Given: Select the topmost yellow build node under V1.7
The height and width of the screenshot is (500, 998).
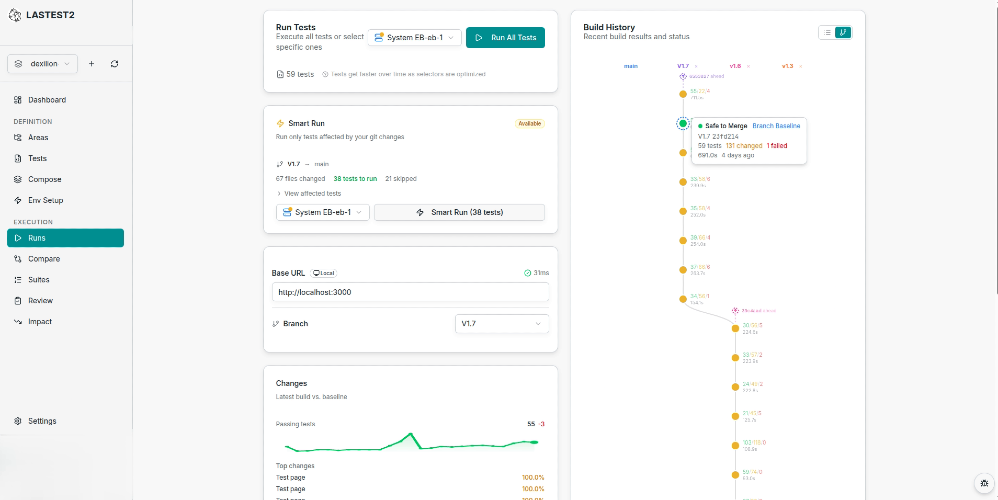Looking at the screenshot, I should tap(683, 94).
